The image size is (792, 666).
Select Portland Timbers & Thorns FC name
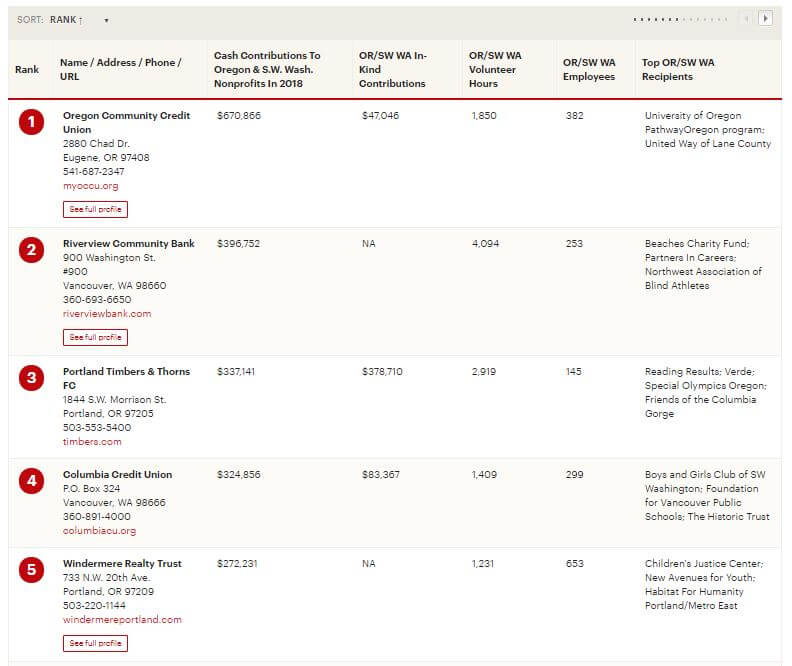point(126,378)
